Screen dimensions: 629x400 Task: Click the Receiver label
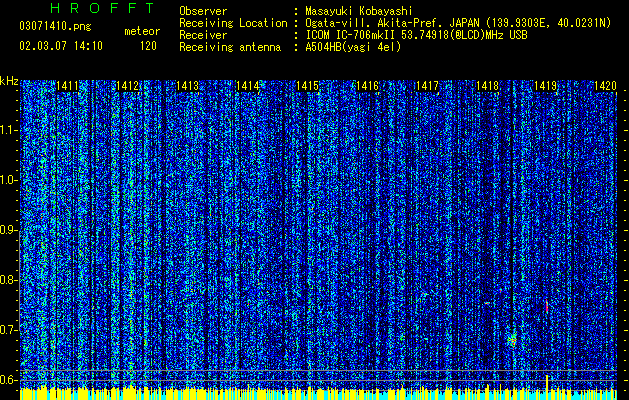pyautogui.click(x=203, y=35)
